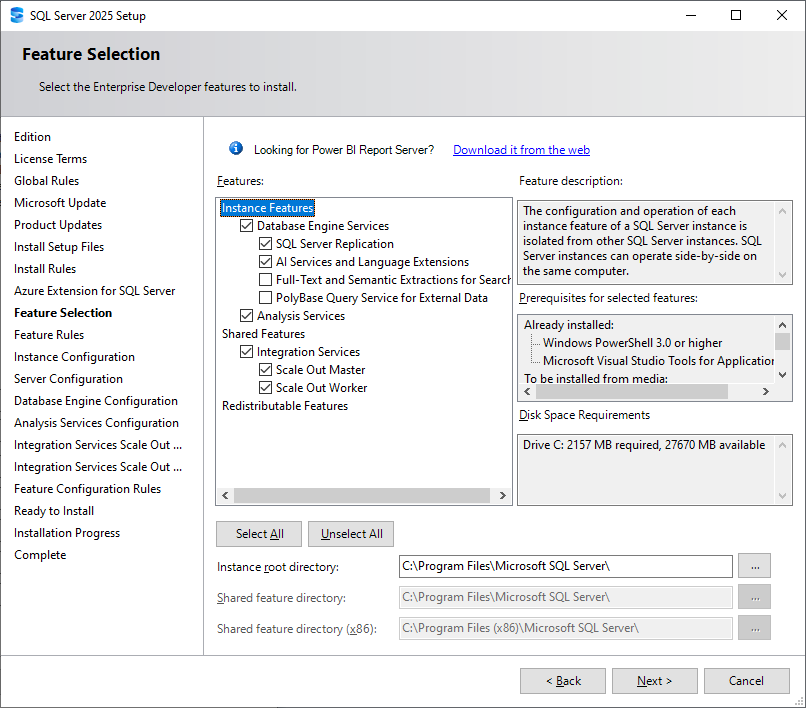Viewport: 806px width, 708px height.
Task: Enable Full-Text and Semantic Extractions checkbox
Action: tap(265, 280)
